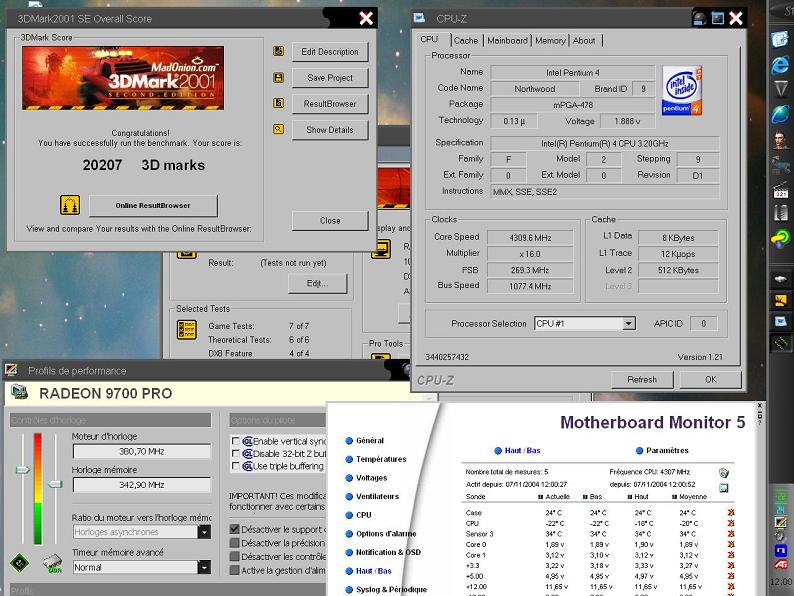Uncheck Désactiver le support checkbox
Image resolution: width=794 pixels, height=596 pixels.
234,529
